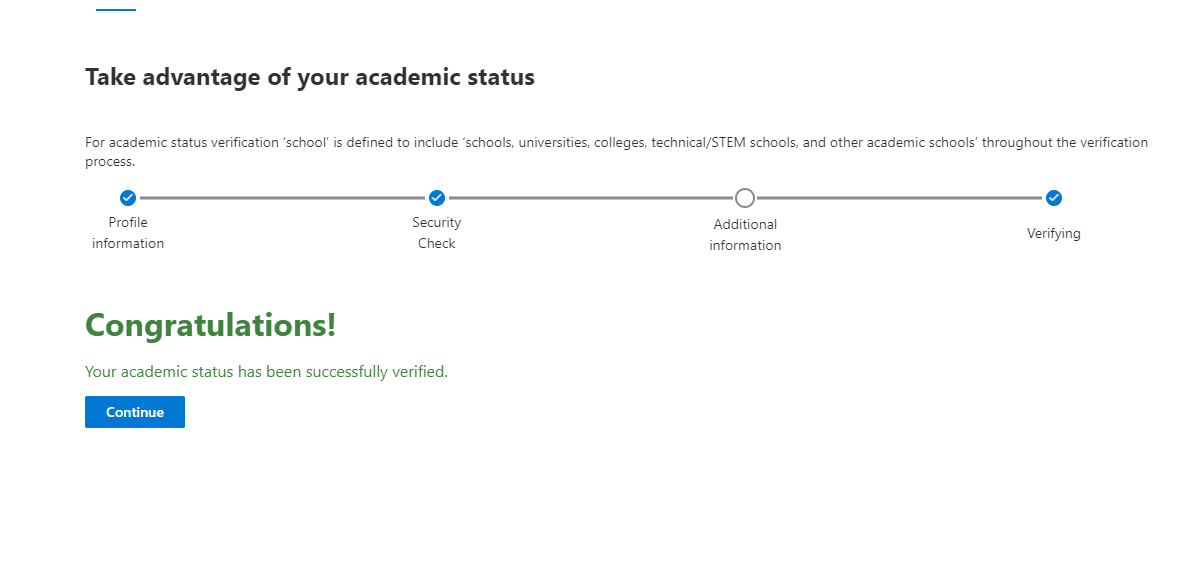
Task: Click the Security Check completed checkmark icon
Action: [x=436, y=198]
